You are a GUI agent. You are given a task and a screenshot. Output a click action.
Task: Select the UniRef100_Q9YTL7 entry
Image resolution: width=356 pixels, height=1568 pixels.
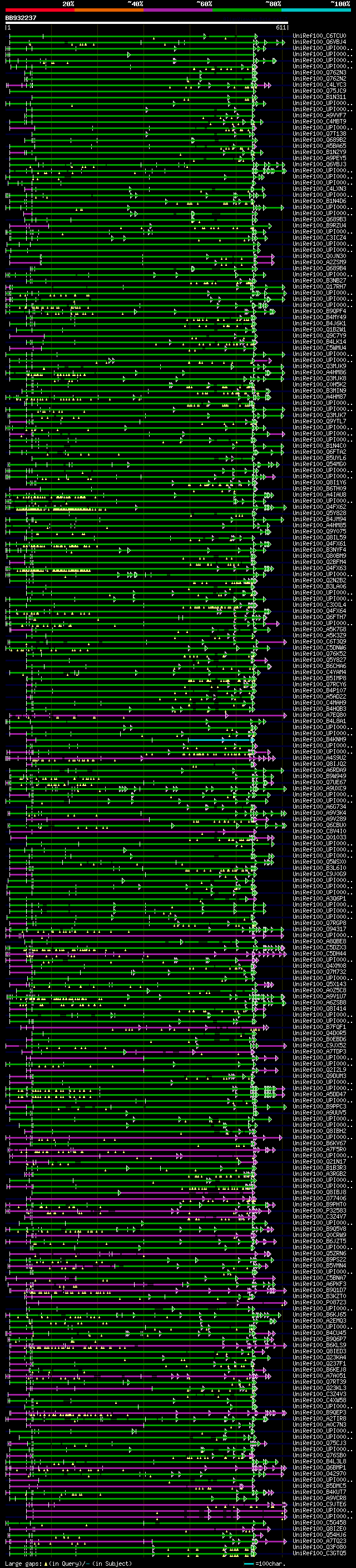pos(319,421)
